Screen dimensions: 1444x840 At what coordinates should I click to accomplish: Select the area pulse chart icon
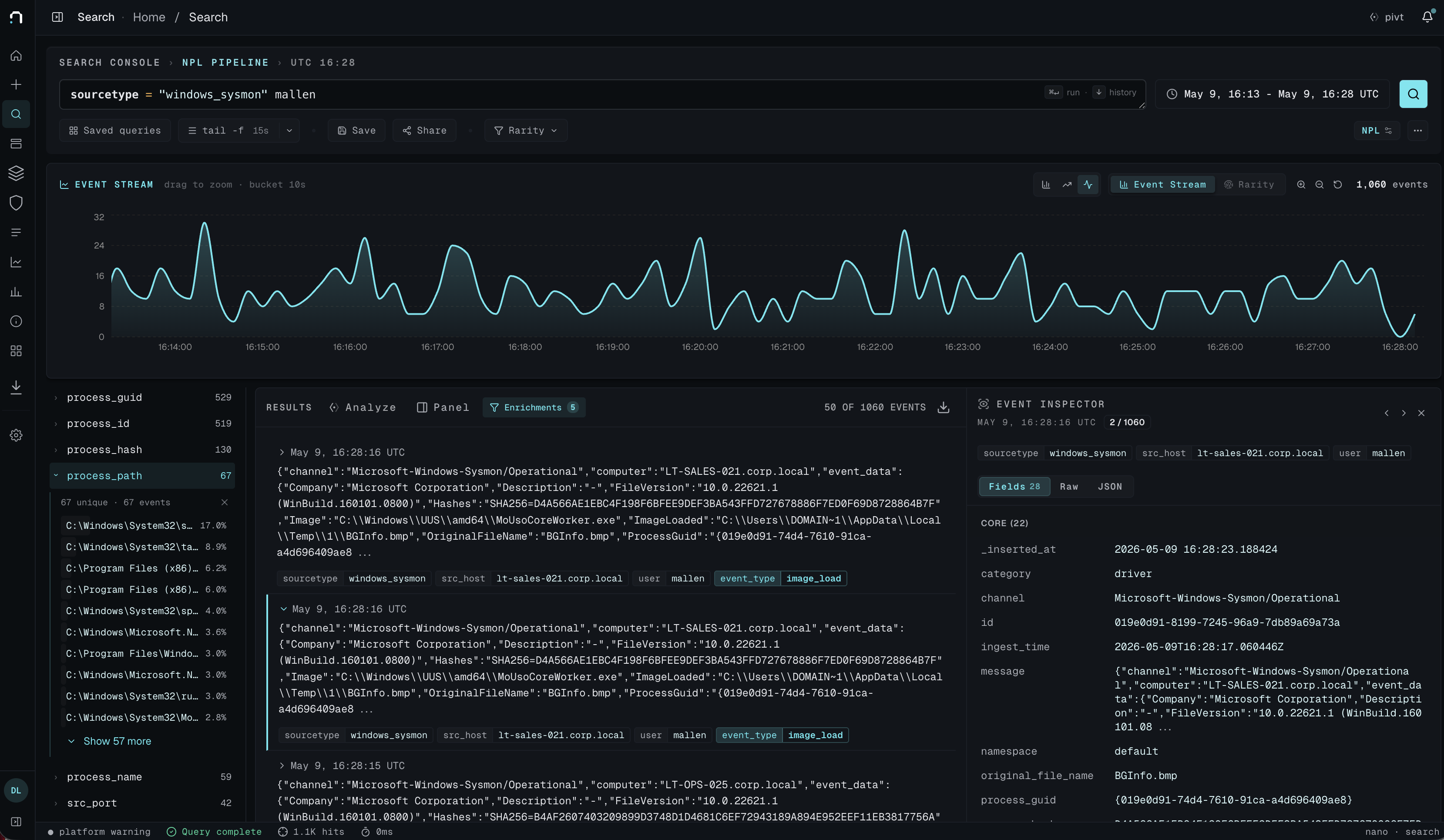pos(1088,185)
